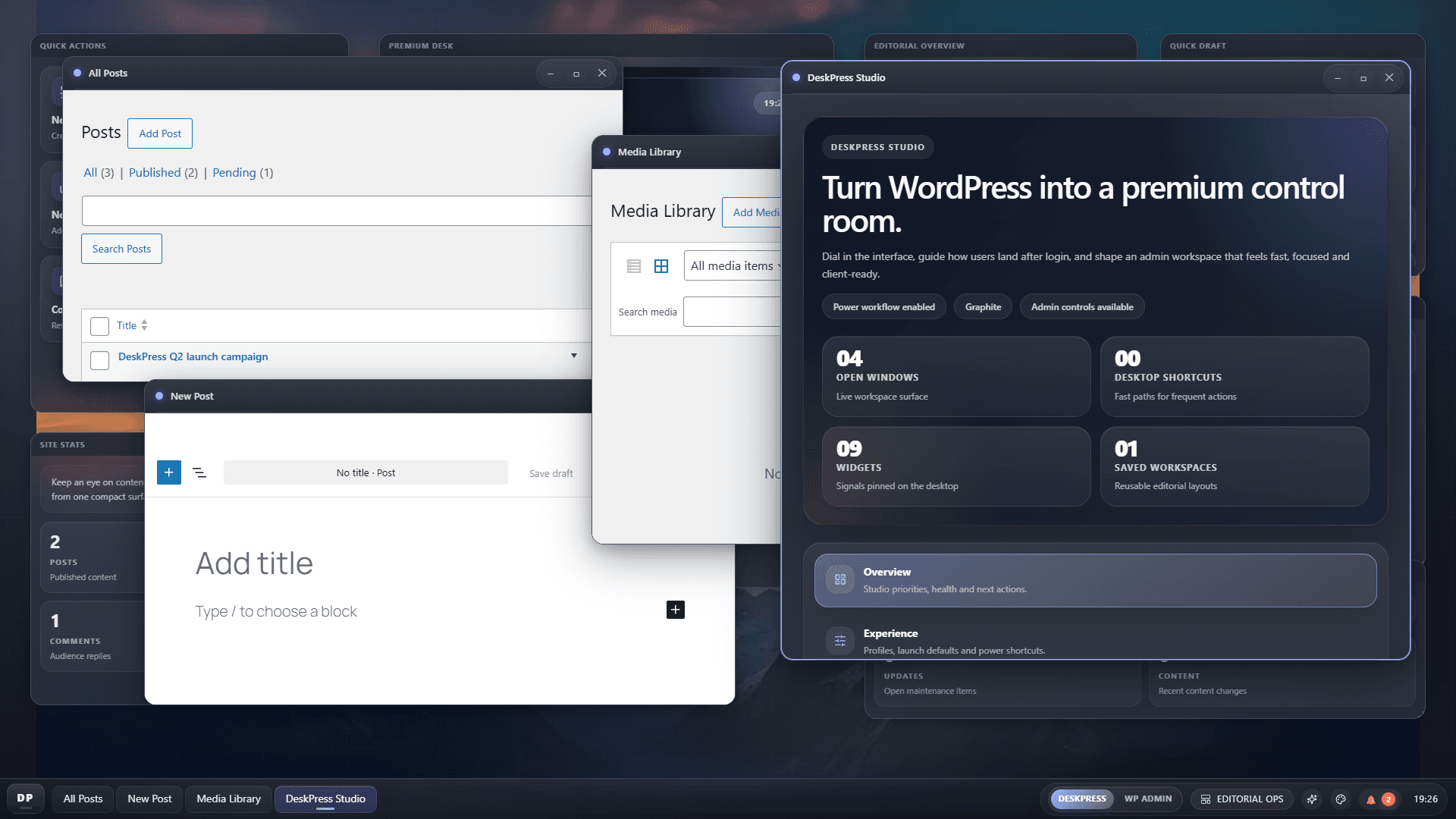Sort posts by the Title column
Viewport: 1456px width, 819px height.
coord(127,325)
